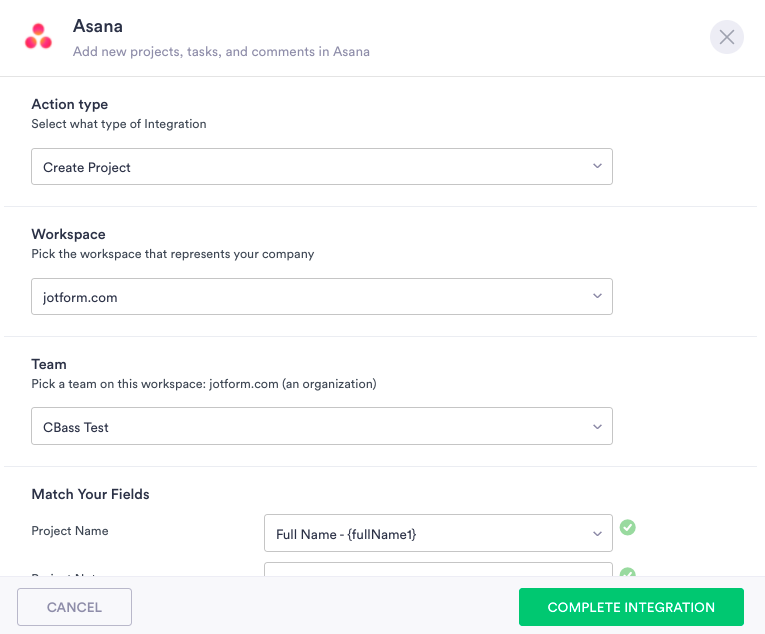
Task: Click the chevron arrow in the Full Name field
Action: pyautogui.click(x=597, y=533)
